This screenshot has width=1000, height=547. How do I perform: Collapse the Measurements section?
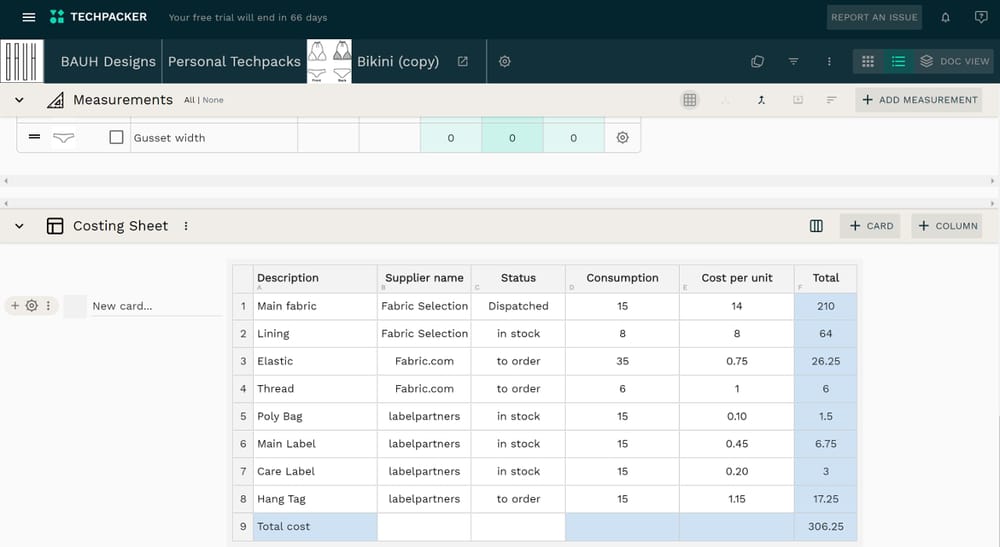[x=19, y=100]
